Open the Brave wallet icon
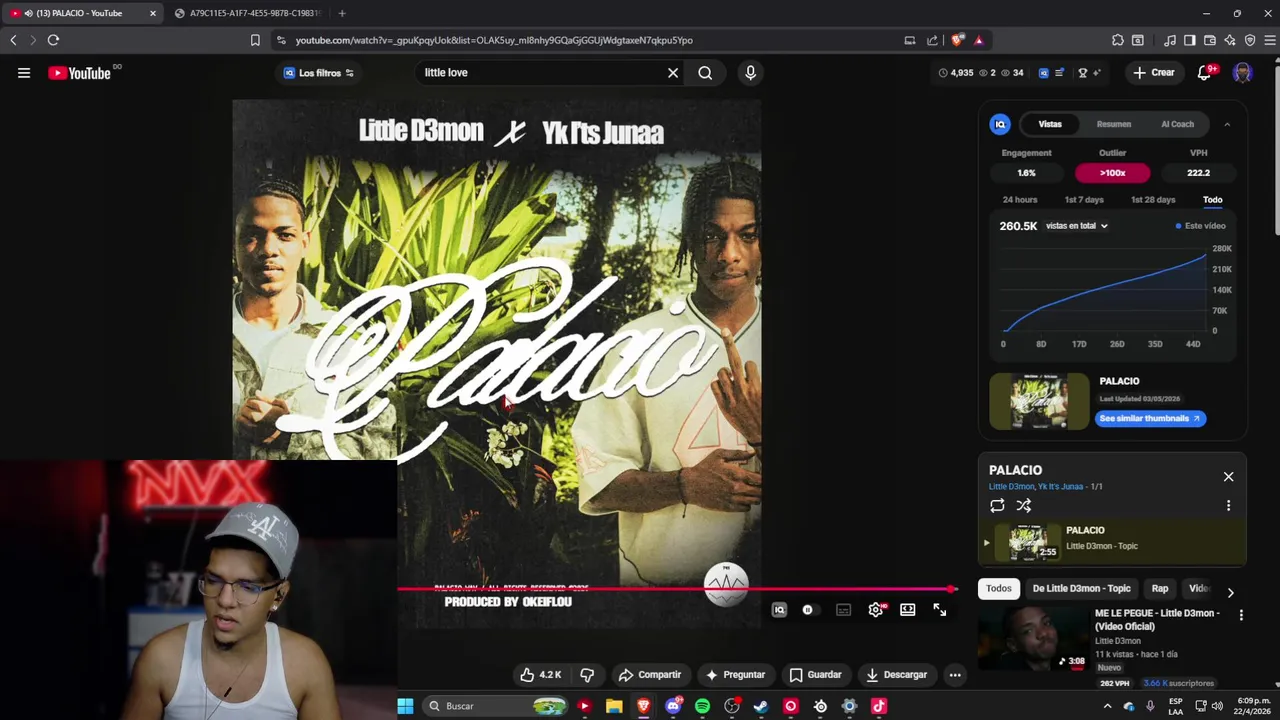Screen dimensions: 1280x720 pos(1210,40)
